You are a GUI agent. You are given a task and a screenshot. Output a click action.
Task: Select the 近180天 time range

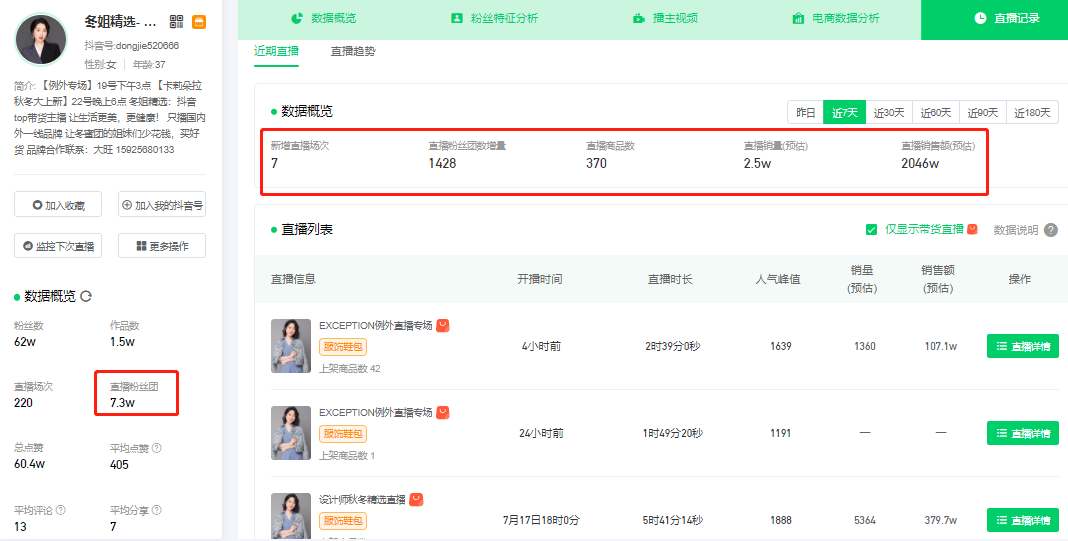click(x=1032, y=112)
